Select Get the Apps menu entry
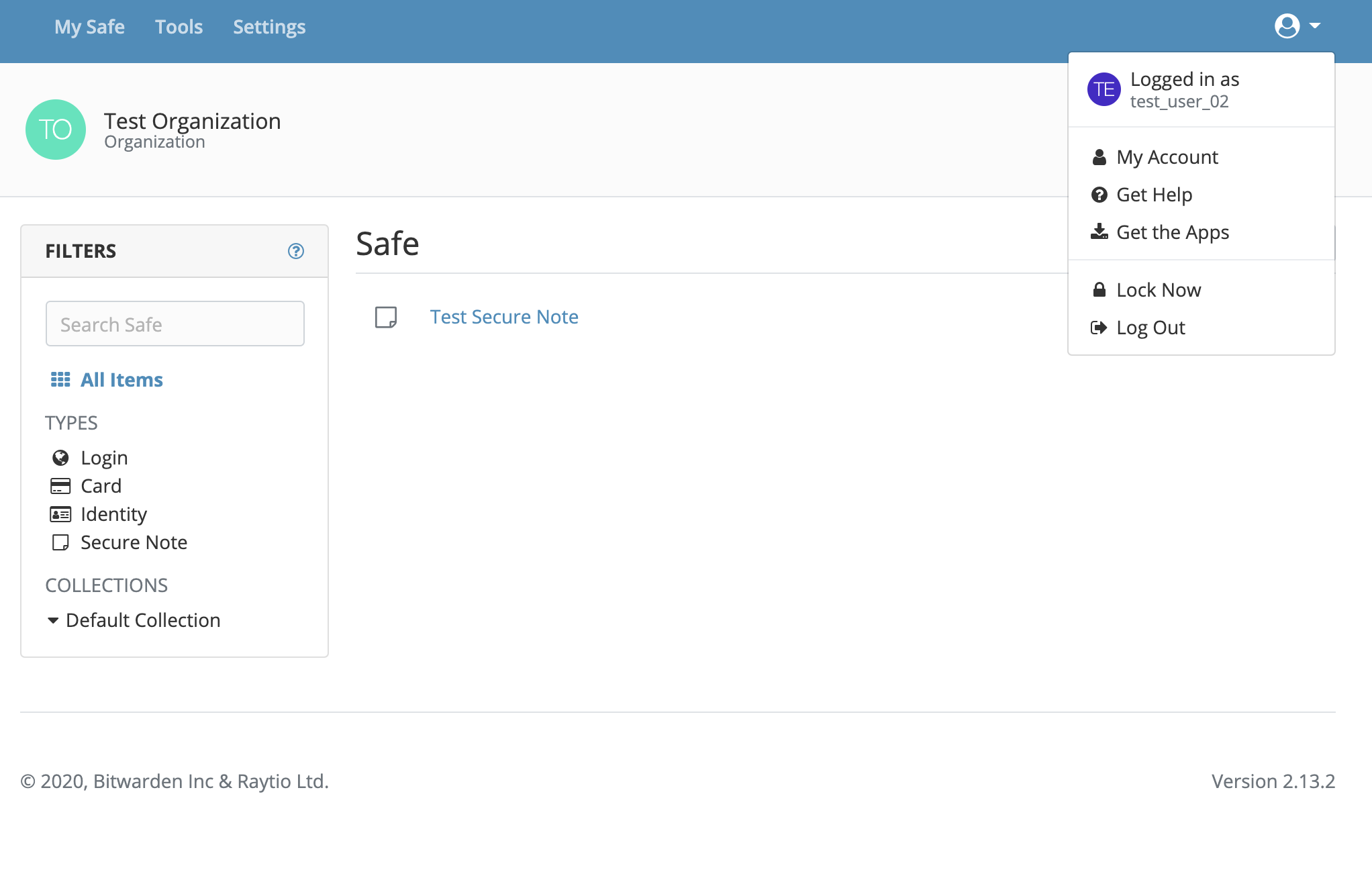Viewport: 1372px width, 878px height. 1173,232
